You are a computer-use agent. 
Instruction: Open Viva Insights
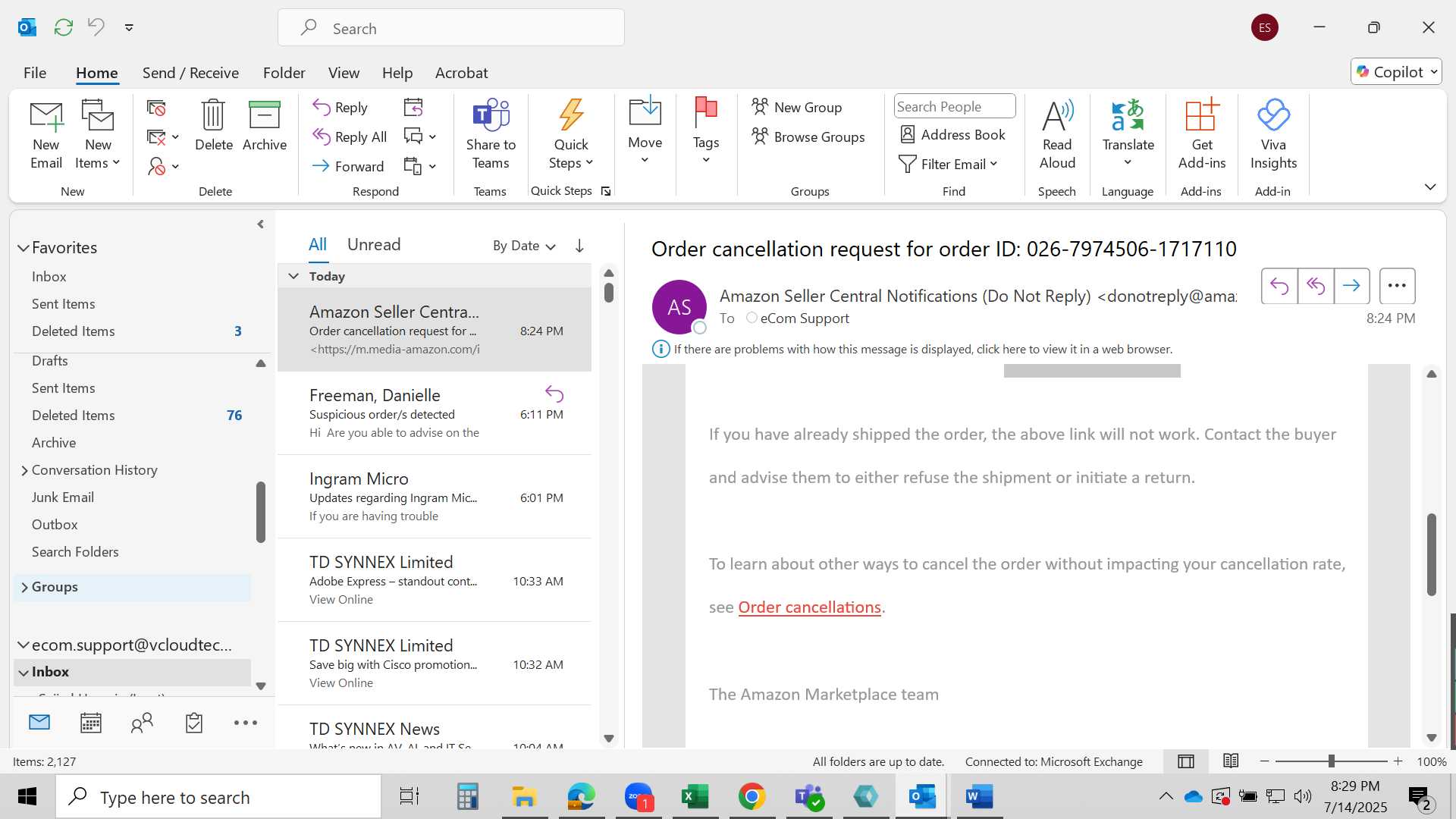1273,134
